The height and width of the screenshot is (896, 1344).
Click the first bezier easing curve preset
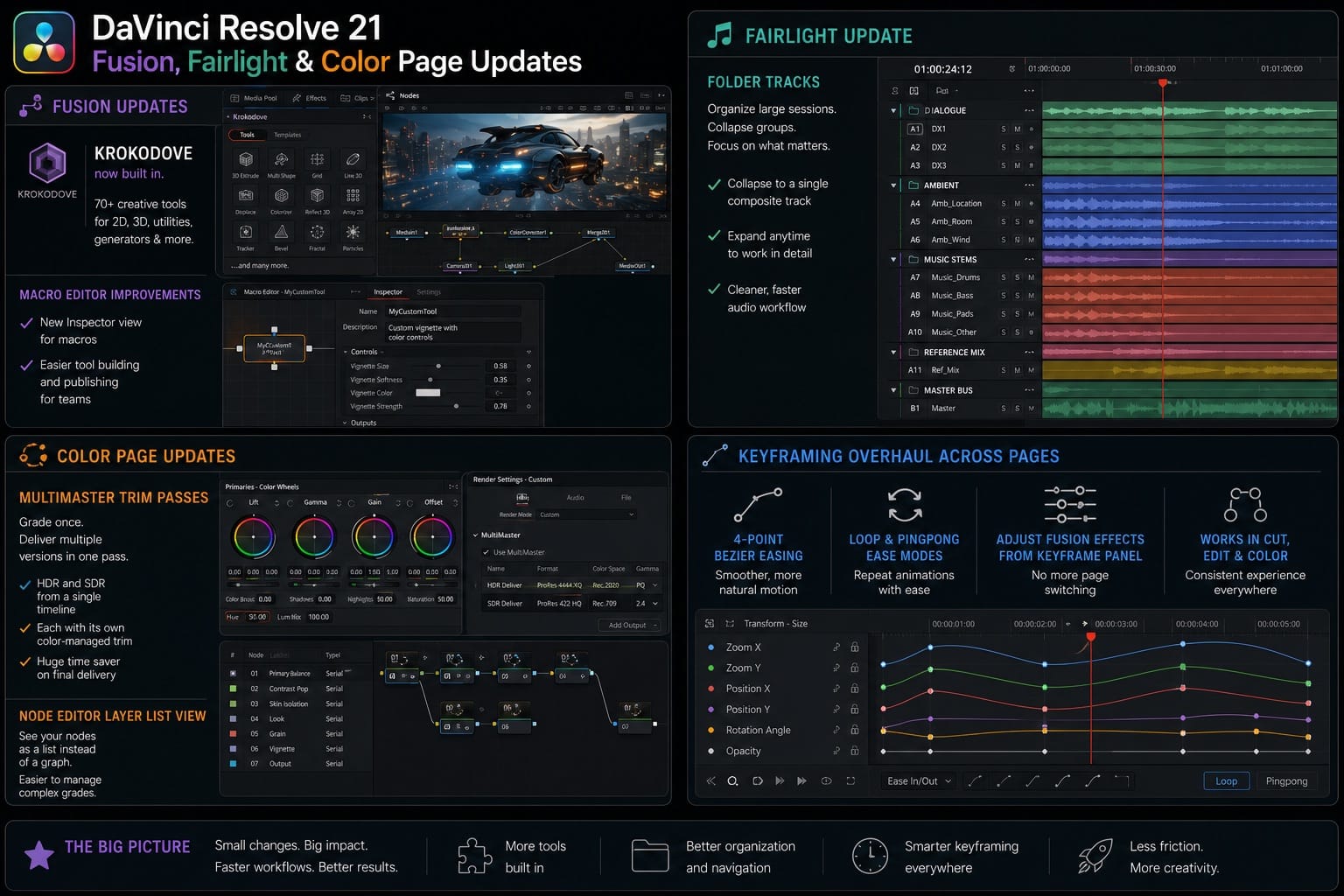(x=975, y=780)
